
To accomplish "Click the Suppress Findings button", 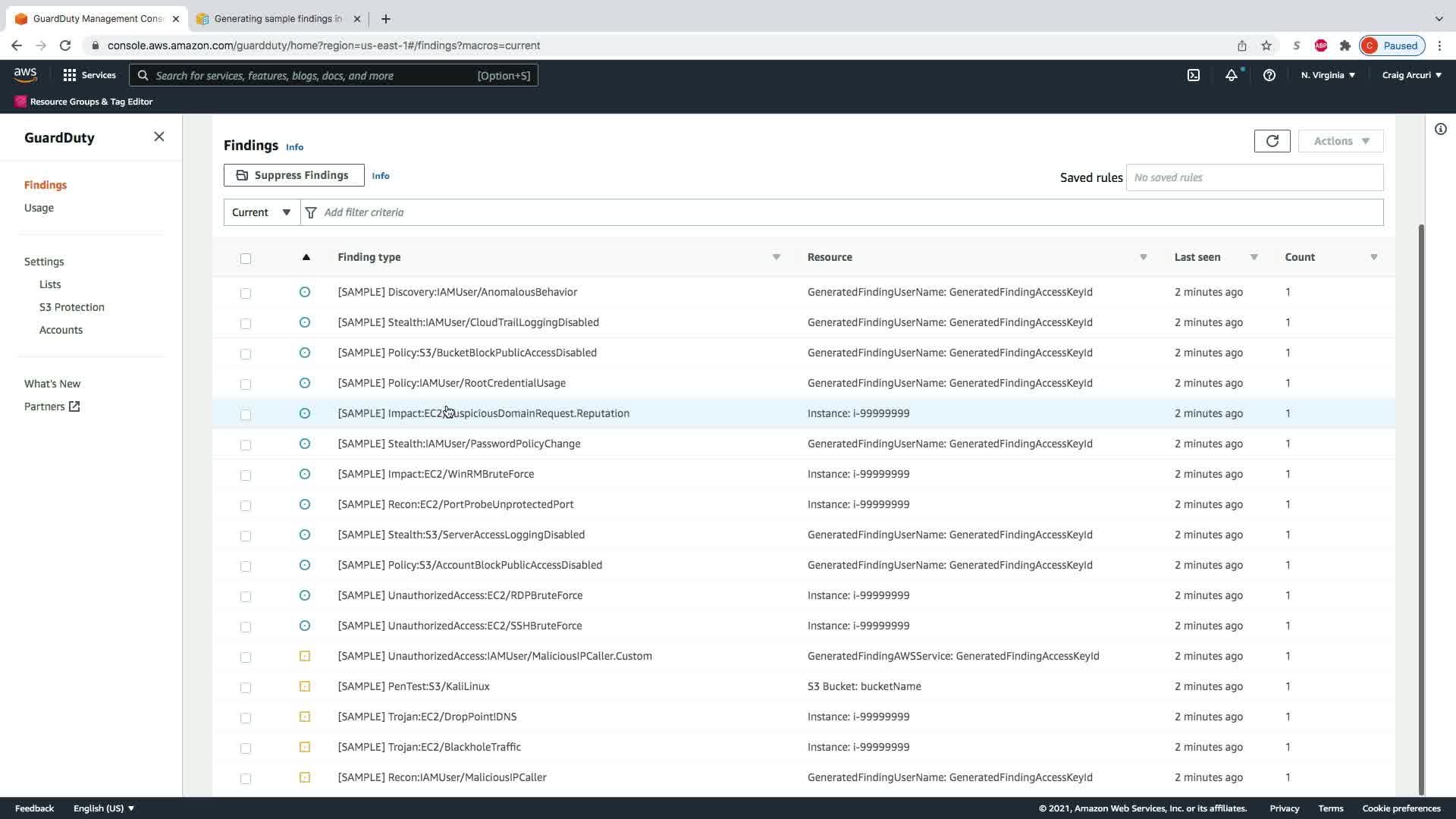I will (x=293, y=175).
